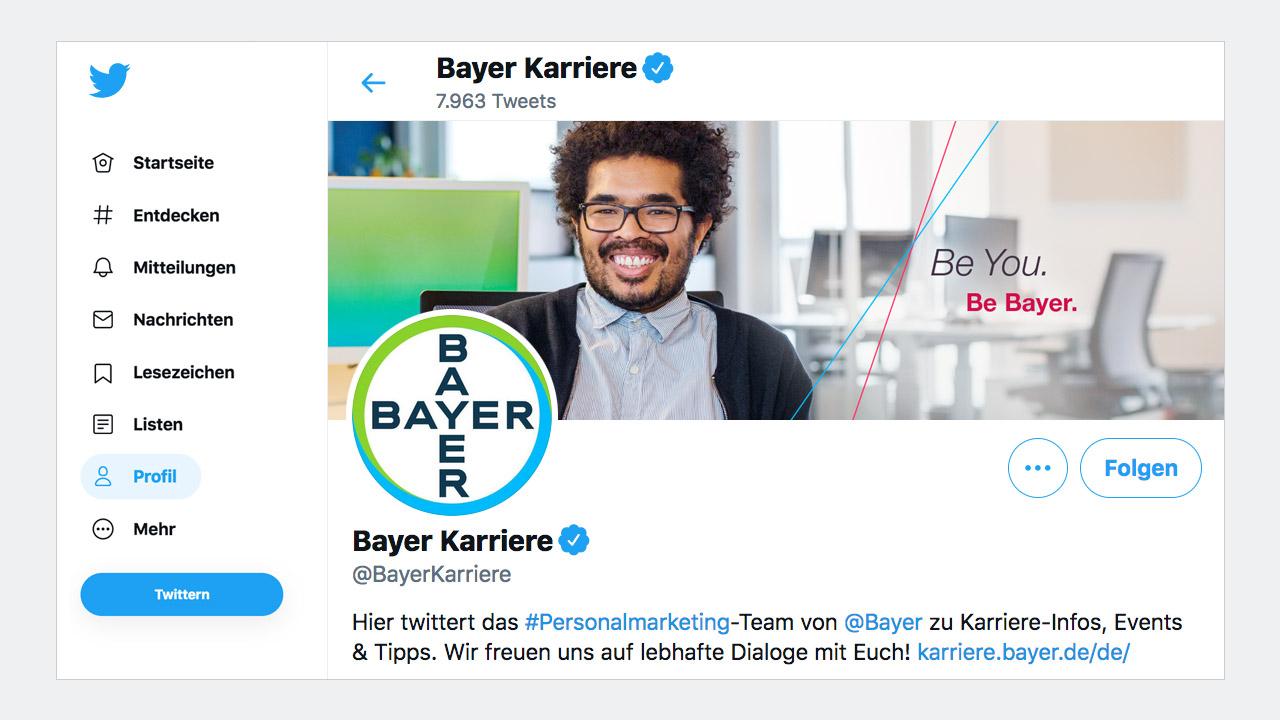Click the Profil person icon

103,476
